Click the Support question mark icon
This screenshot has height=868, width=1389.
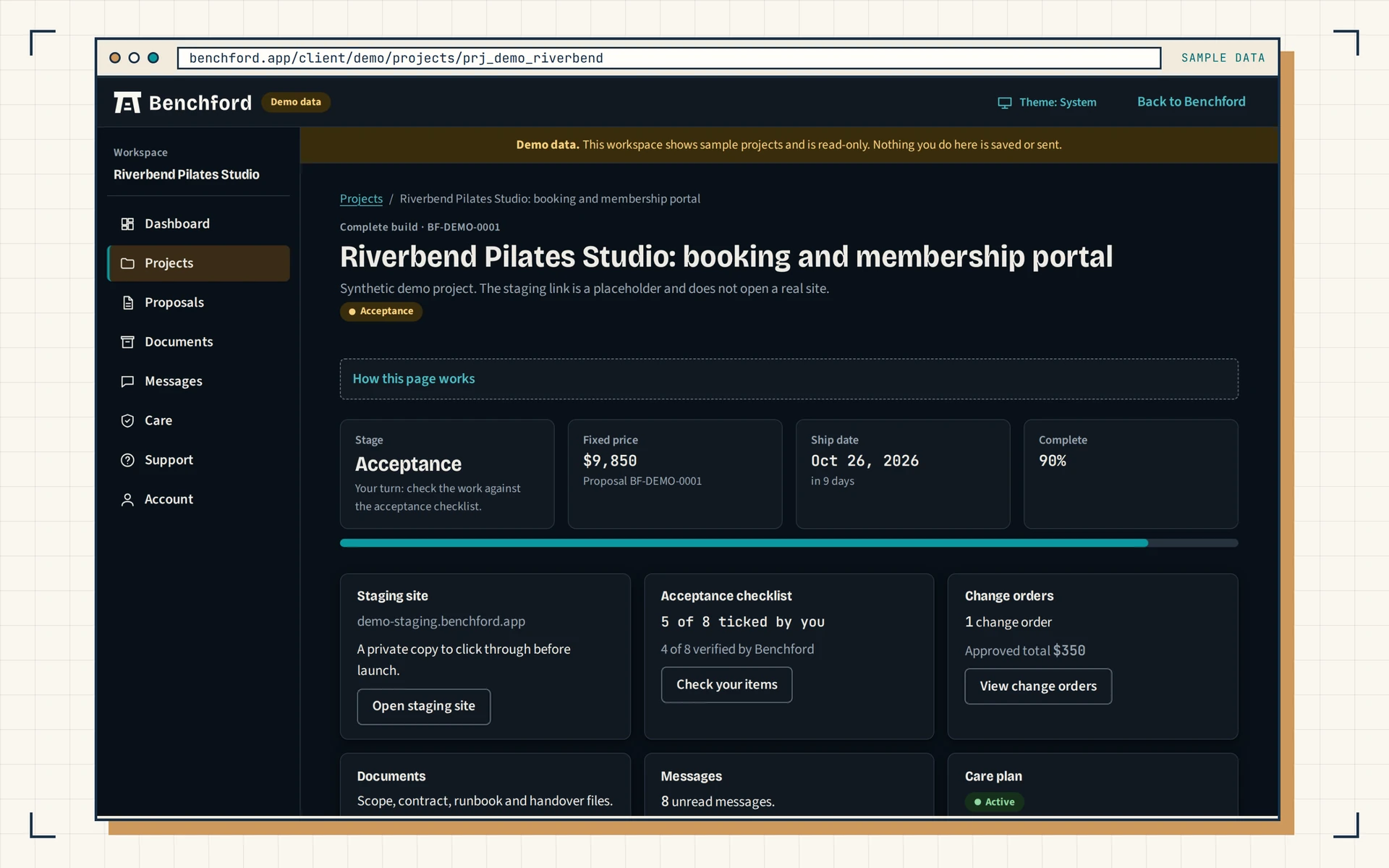click(127, 460)
